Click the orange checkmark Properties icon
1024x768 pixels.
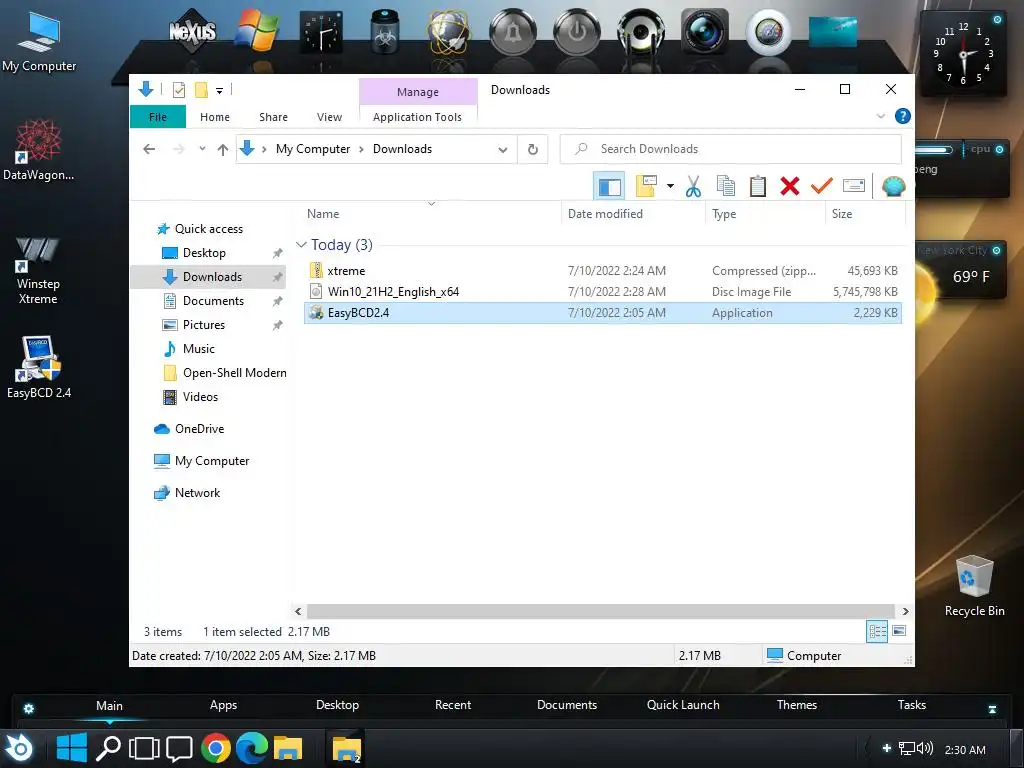click(822, 186)
